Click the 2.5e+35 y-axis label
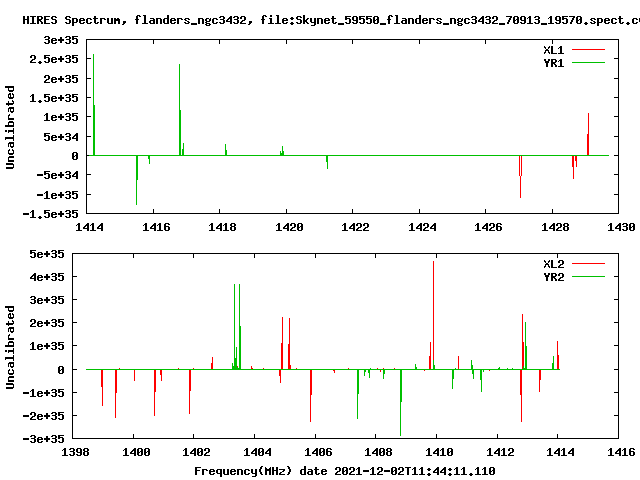This screenshot has width=640, height=480. [x=54, y=60]
